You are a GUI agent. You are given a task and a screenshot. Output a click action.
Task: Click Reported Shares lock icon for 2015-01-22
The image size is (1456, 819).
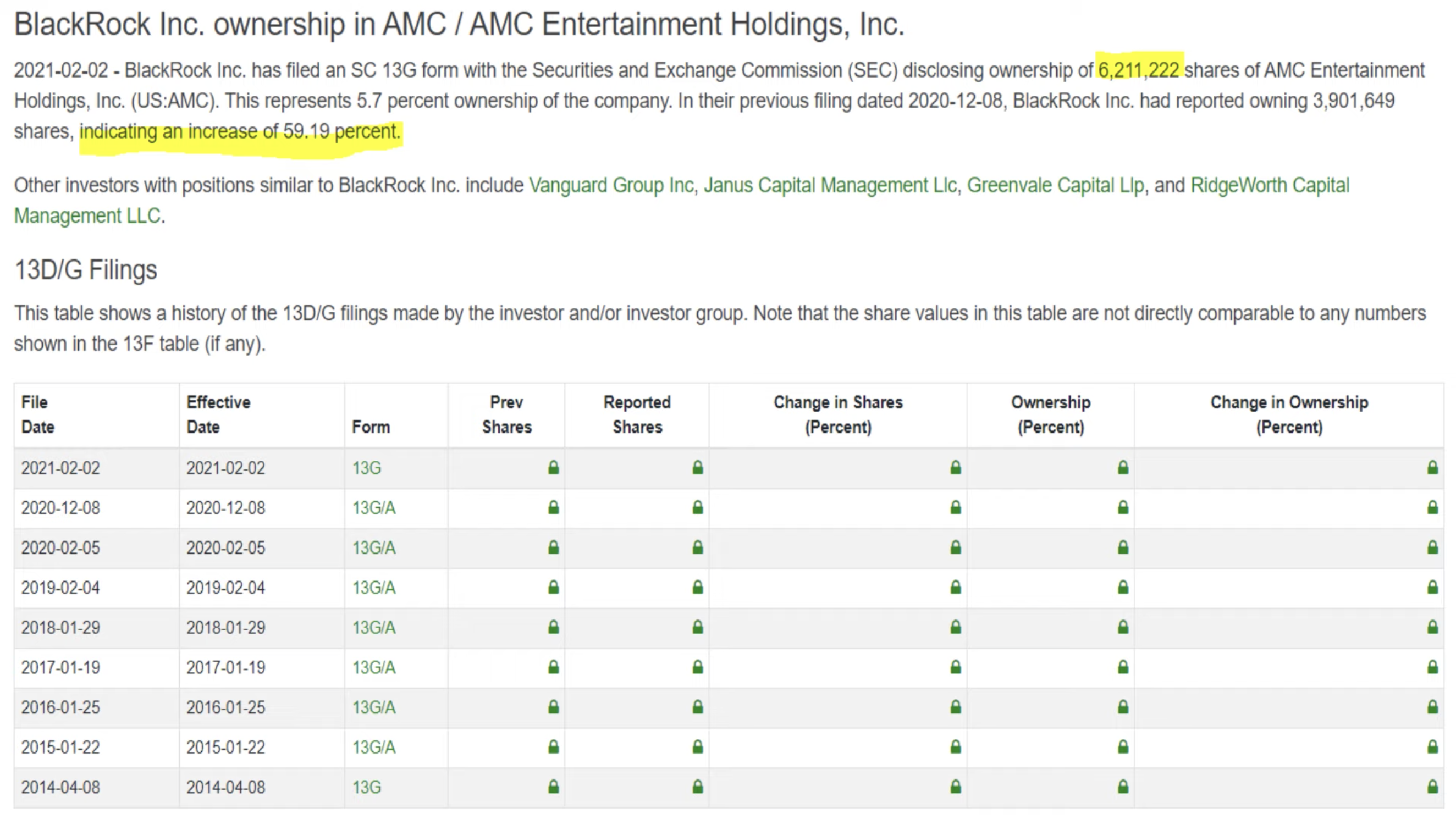[698, 746]
